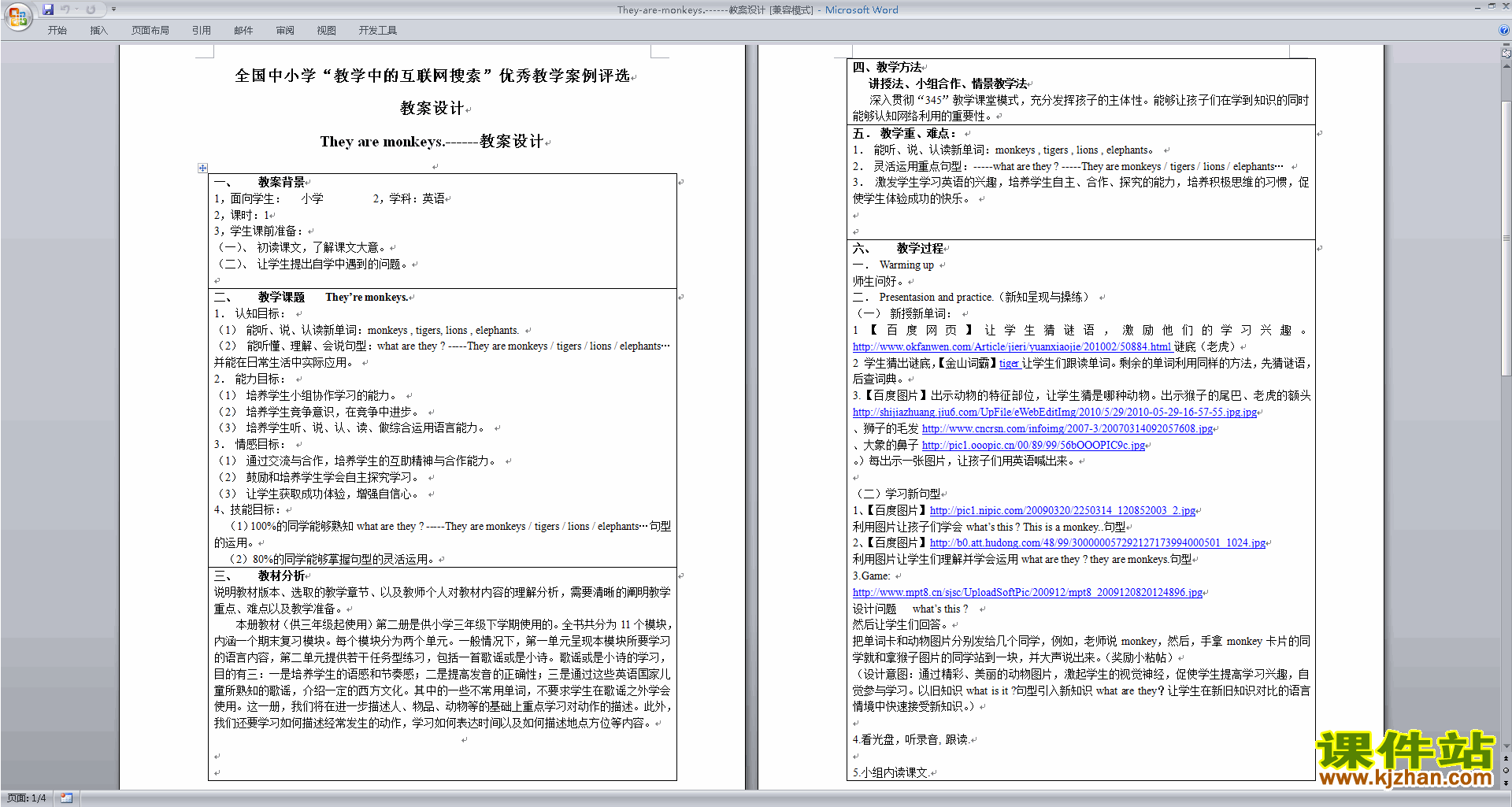
Task: Open the 开发工具 ribbon tab
Action: [x=378, y=30]
